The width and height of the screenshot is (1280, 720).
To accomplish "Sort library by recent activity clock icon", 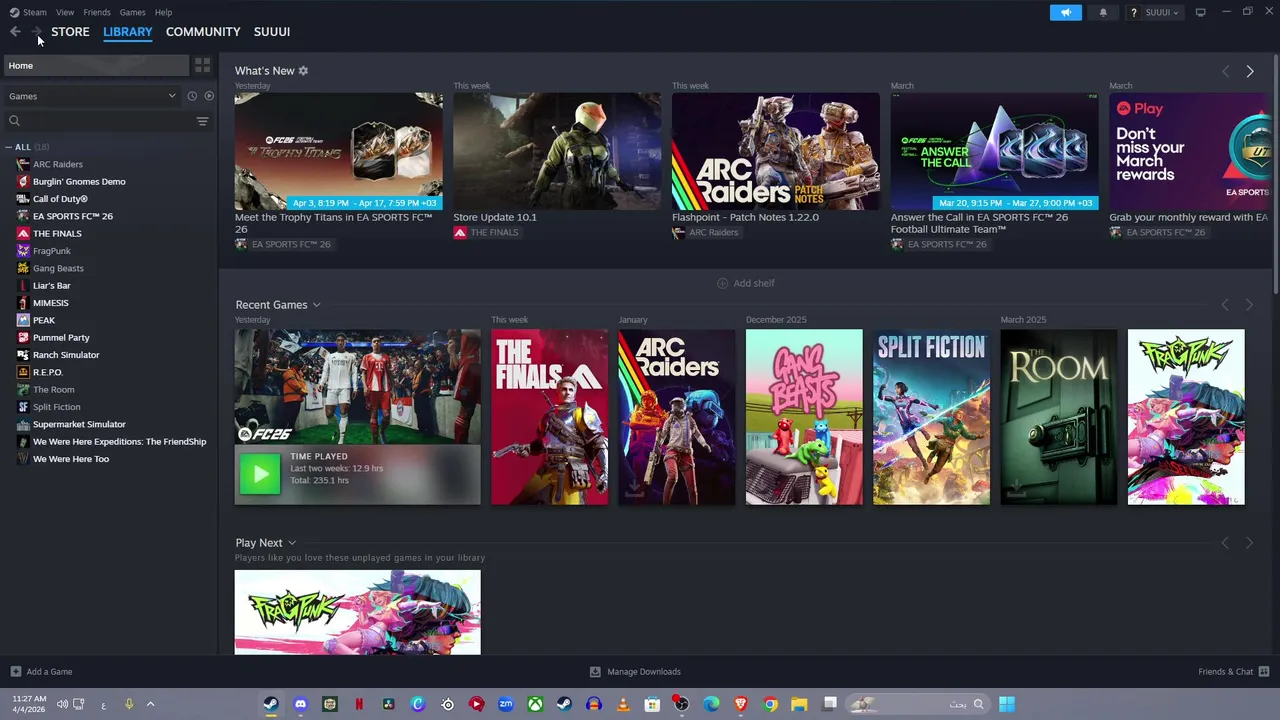I will [192, 96].
